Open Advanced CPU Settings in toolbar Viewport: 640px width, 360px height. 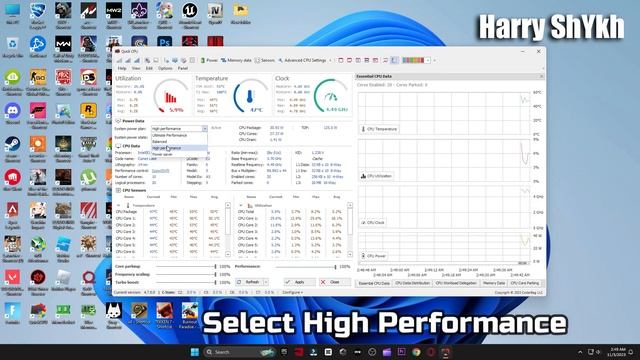[302, 60]
